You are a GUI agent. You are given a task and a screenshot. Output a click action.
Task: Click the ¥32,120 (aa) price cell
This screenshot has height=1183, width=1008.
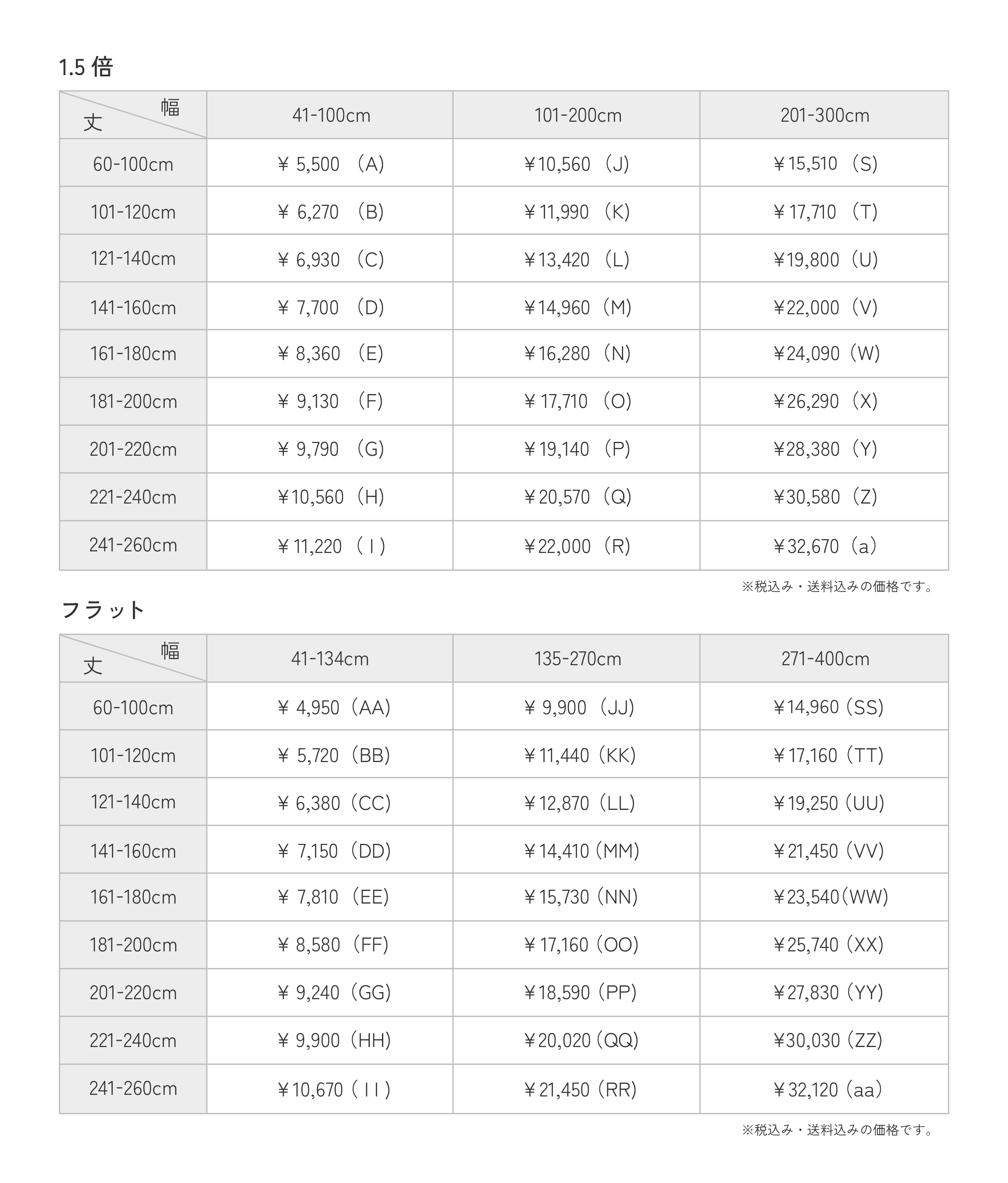pyautogui.click(x=827, y=1090)
